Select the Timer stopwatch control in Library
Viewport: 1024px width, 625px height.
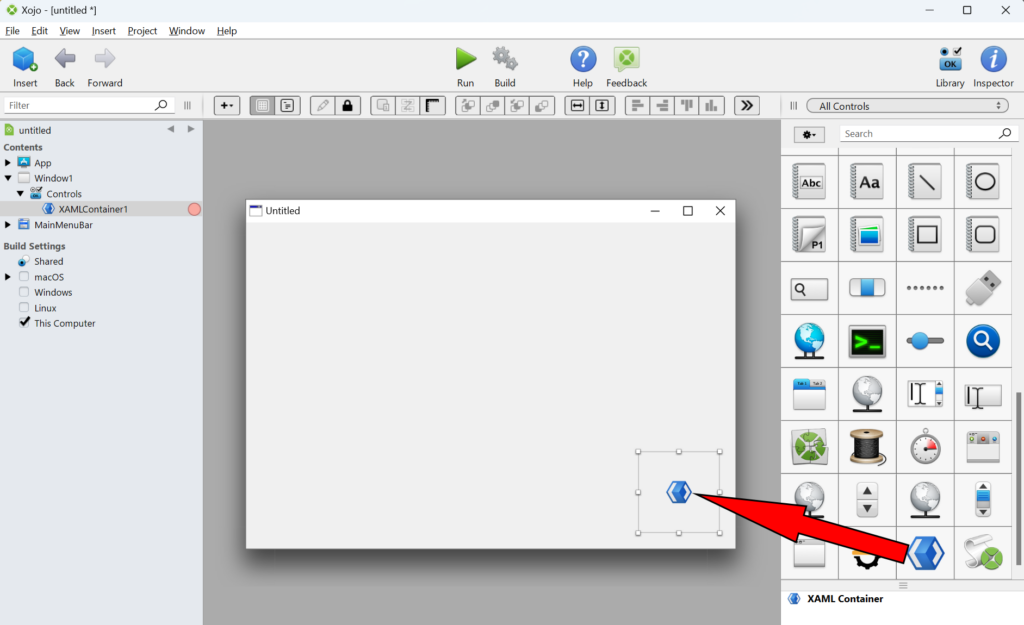point(925,447)
